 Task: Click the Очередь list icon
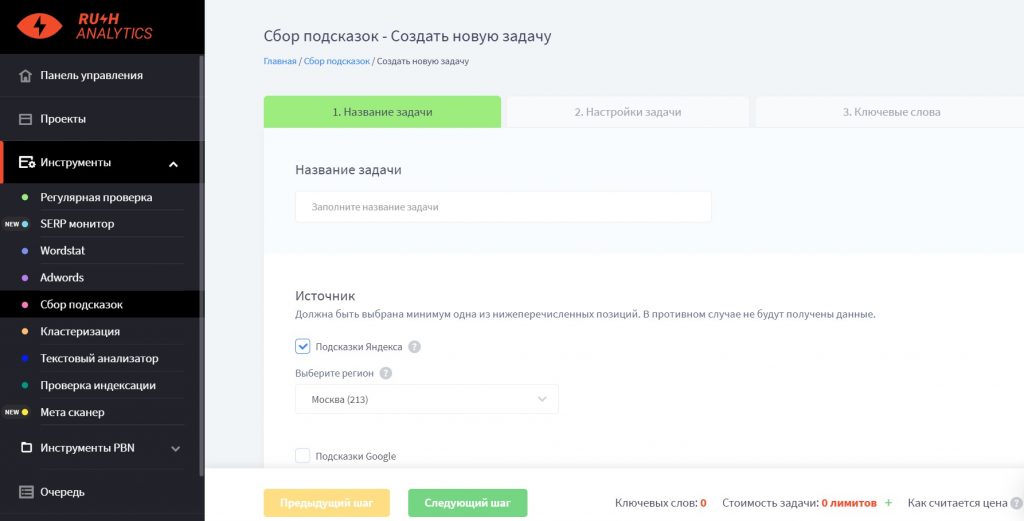coord(25,492)
